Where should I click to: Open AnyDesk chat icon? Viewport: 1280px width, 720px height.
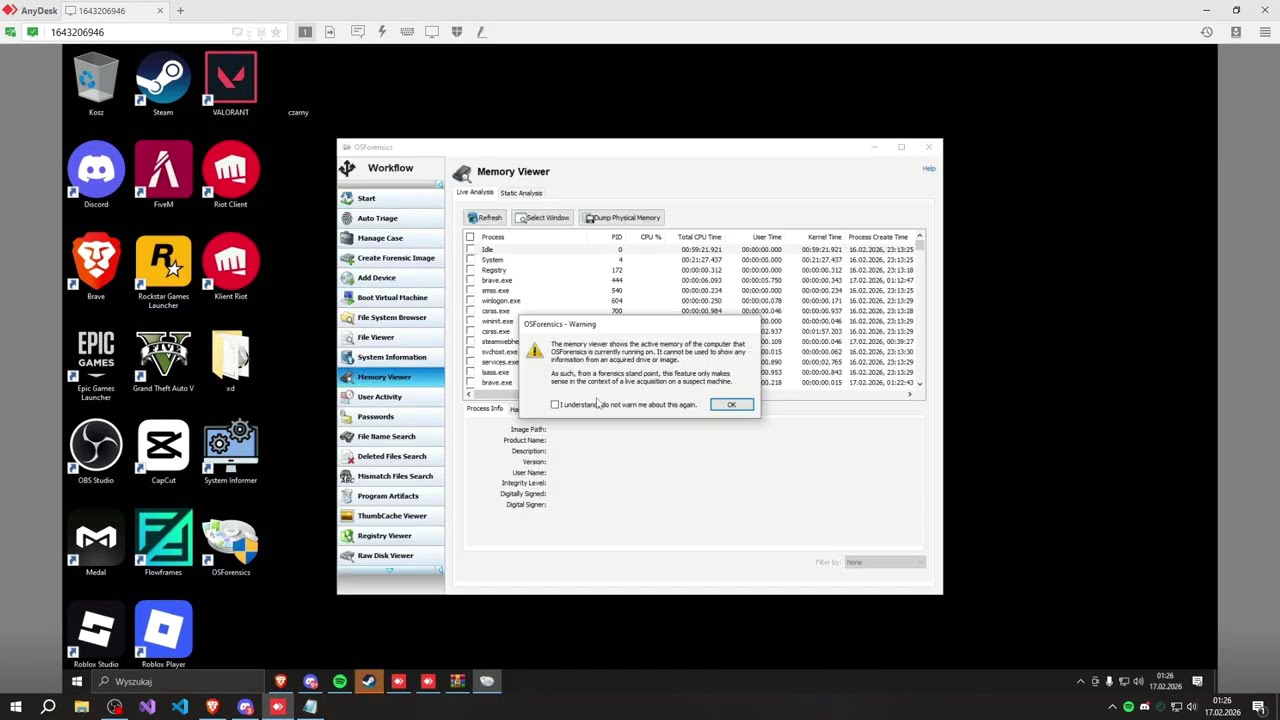(357, 32)
